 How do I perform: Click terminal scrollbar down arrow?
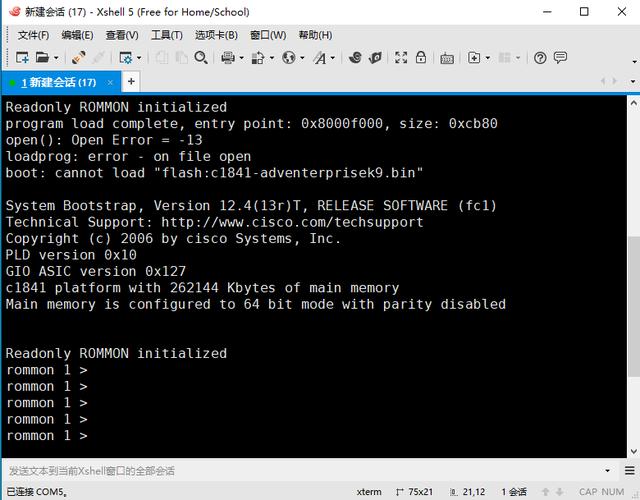(x=633, y=451)
